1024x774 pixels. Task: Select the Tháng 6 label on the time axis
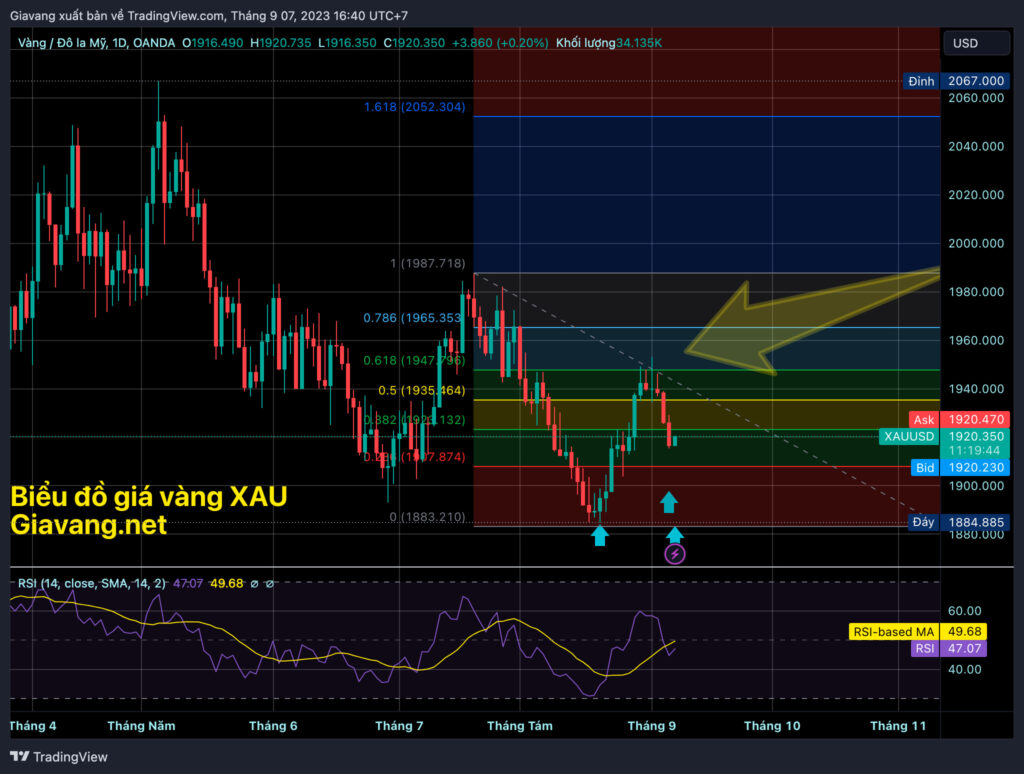click(273, 725)
